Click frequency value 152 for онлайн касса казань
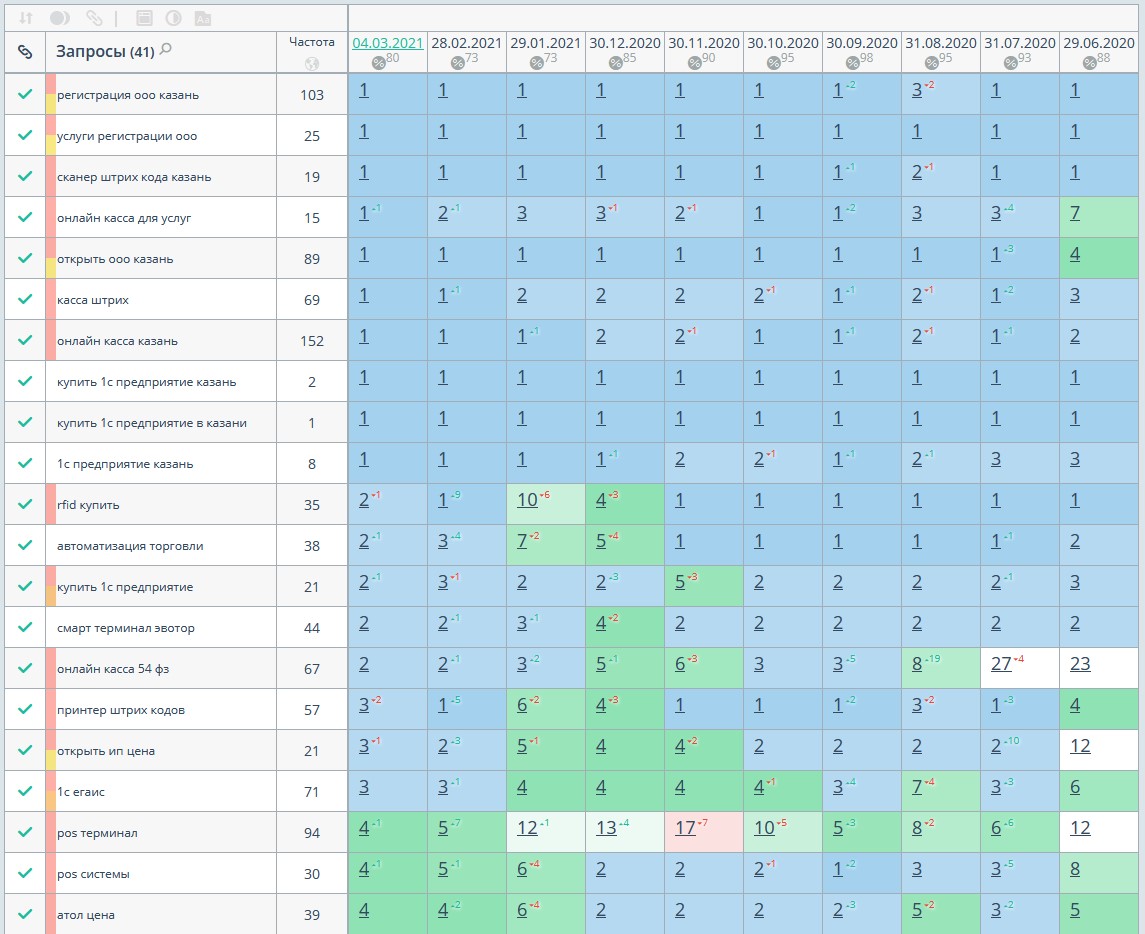Image resolution: width=1145 pixels, height=934 pixels. [312, 341]
